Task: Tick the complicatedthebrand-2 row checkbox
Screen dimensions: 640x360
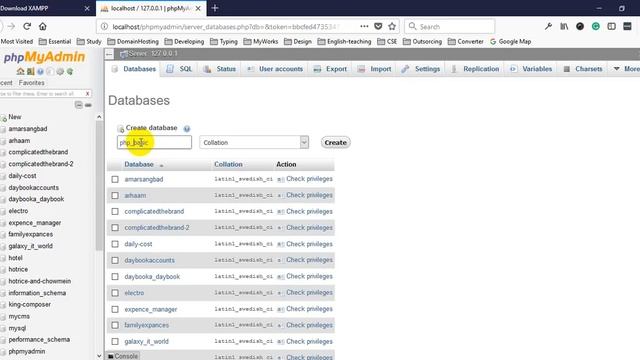Action: 115,228
